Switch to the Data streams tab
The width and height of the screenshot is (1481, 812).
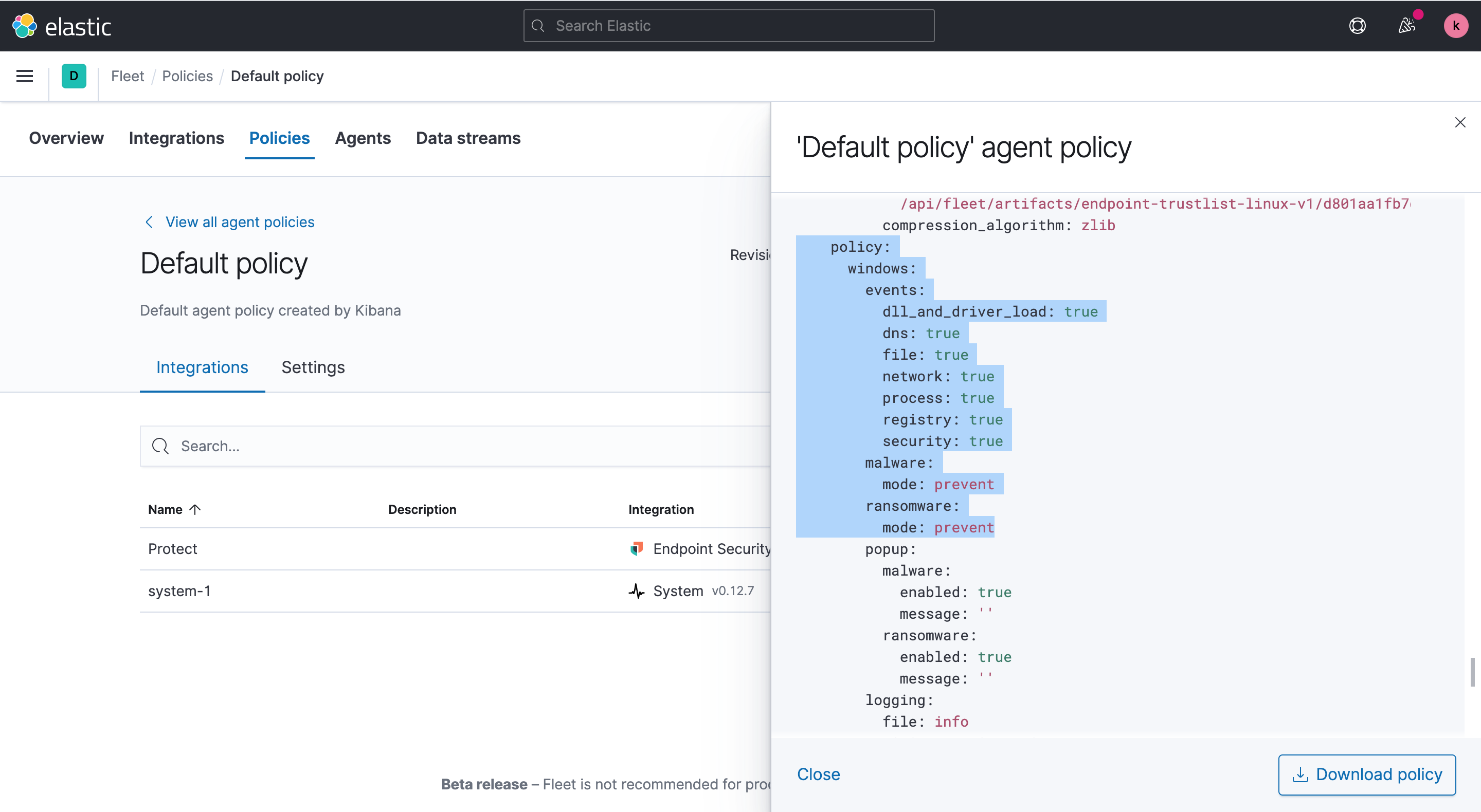[x=467, y=138]
